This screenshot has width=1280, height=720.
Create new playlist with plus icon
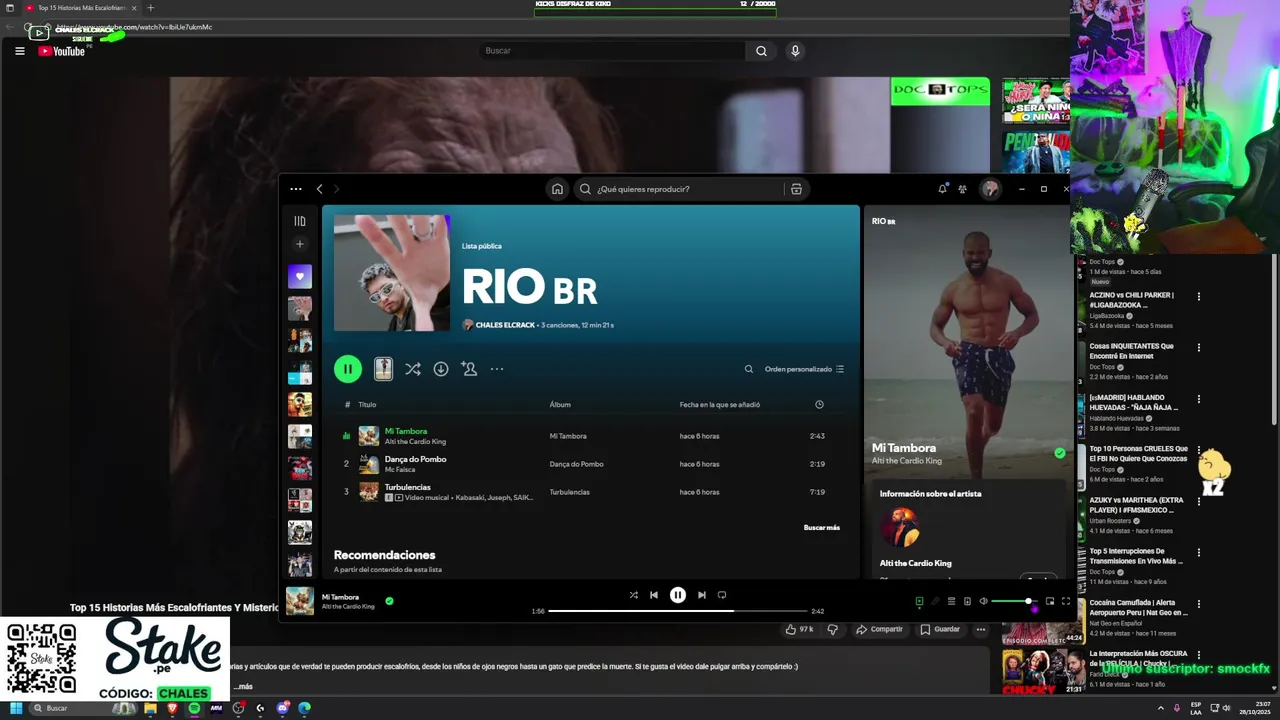[x=299, y=244]
